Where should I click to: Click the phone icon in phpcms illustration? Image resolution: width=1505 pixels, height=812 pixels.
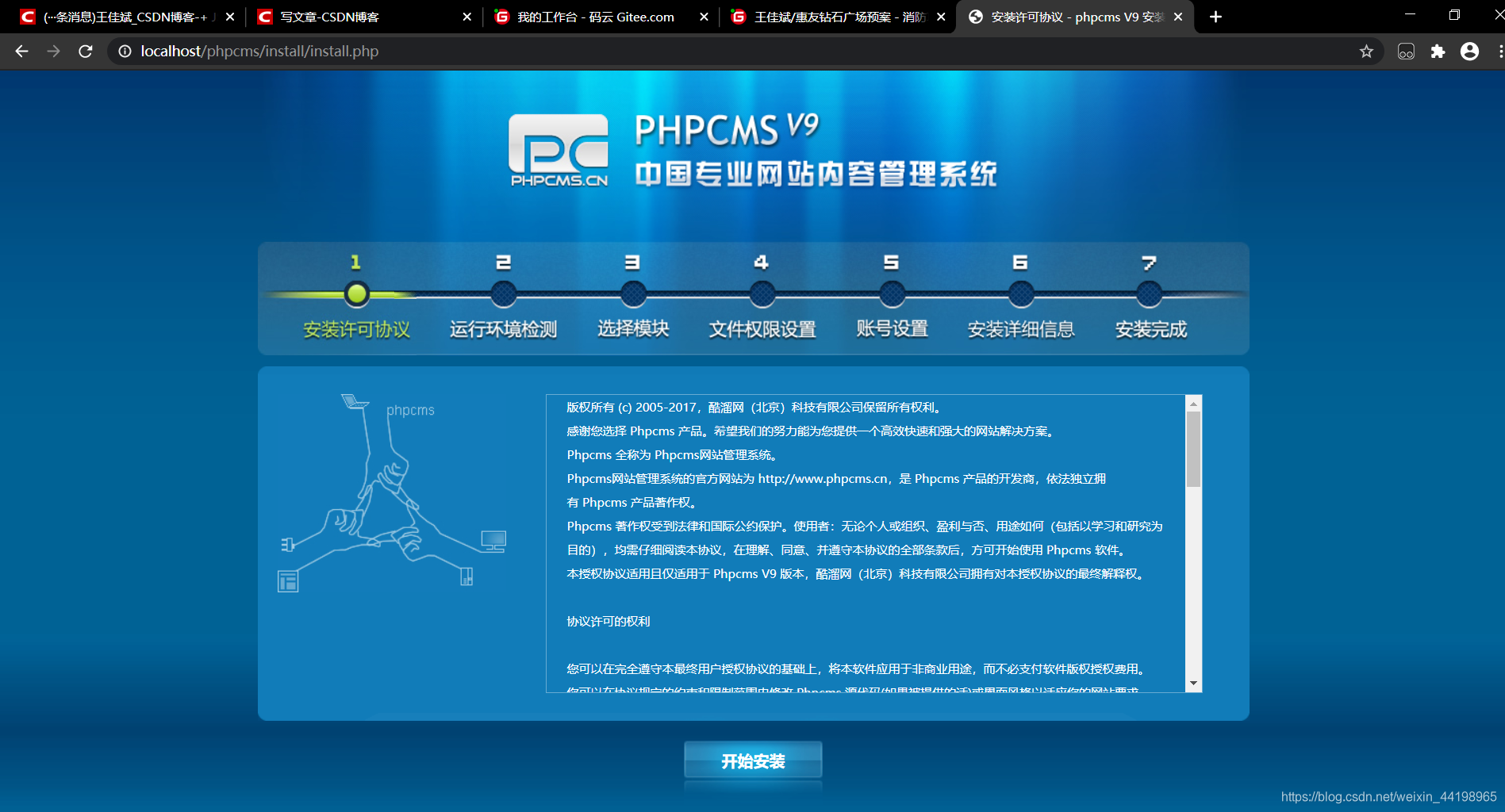466,576
